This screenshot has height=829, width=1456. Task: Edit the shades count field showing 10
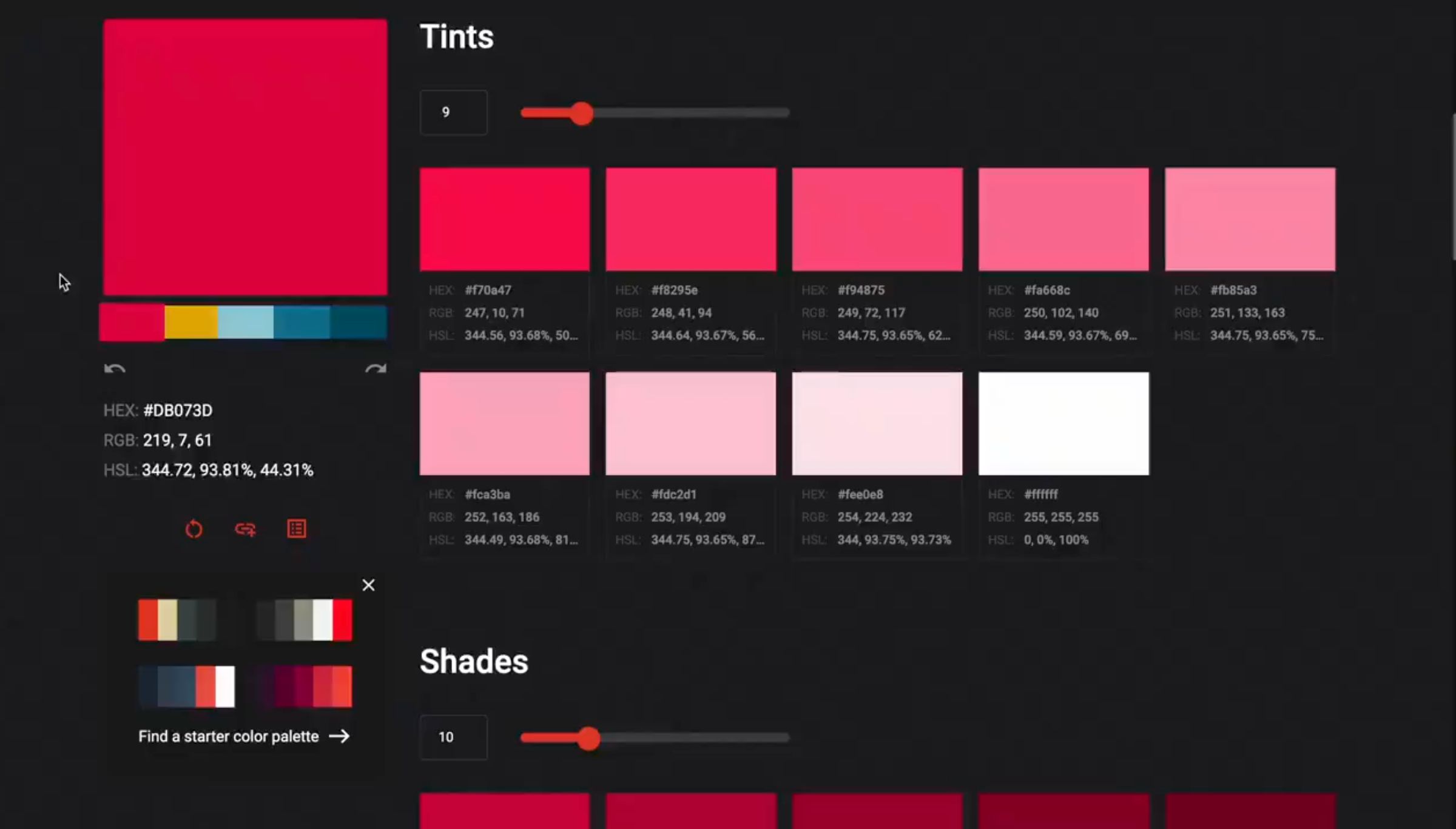coord(453,737)
